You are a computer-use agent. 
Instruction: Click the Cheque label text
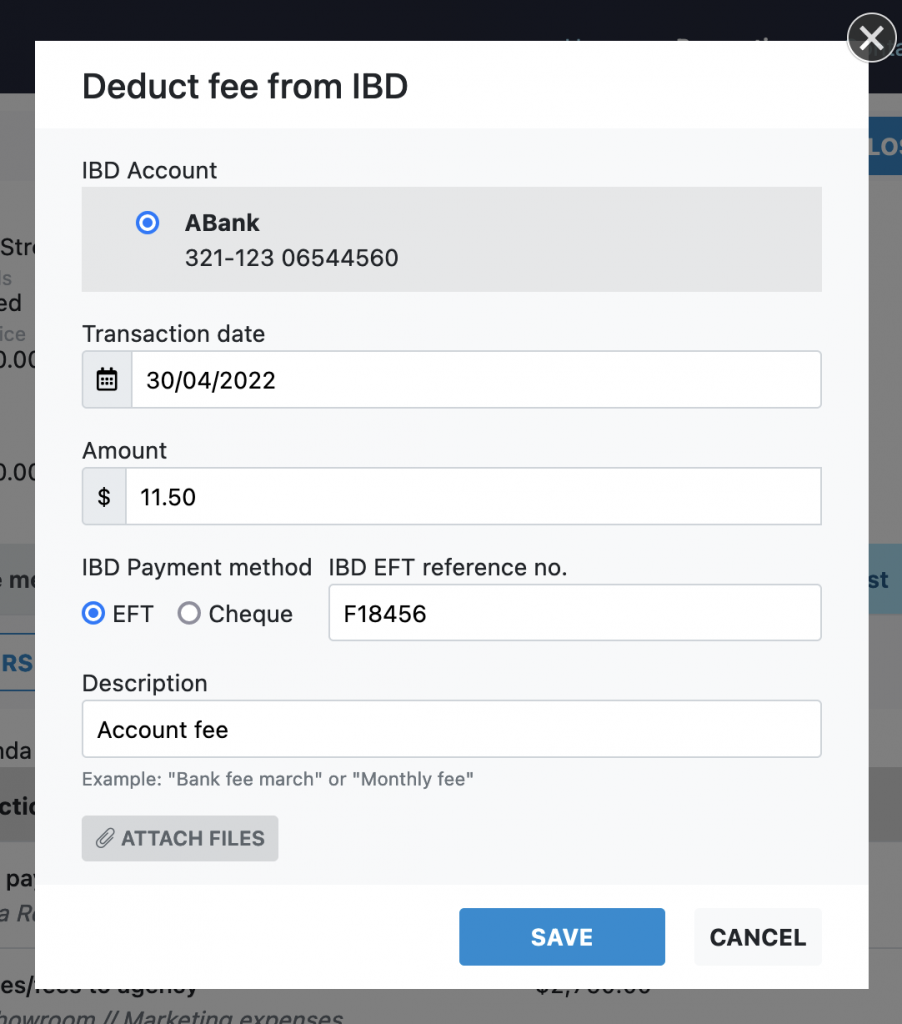(x=250, y=614)
